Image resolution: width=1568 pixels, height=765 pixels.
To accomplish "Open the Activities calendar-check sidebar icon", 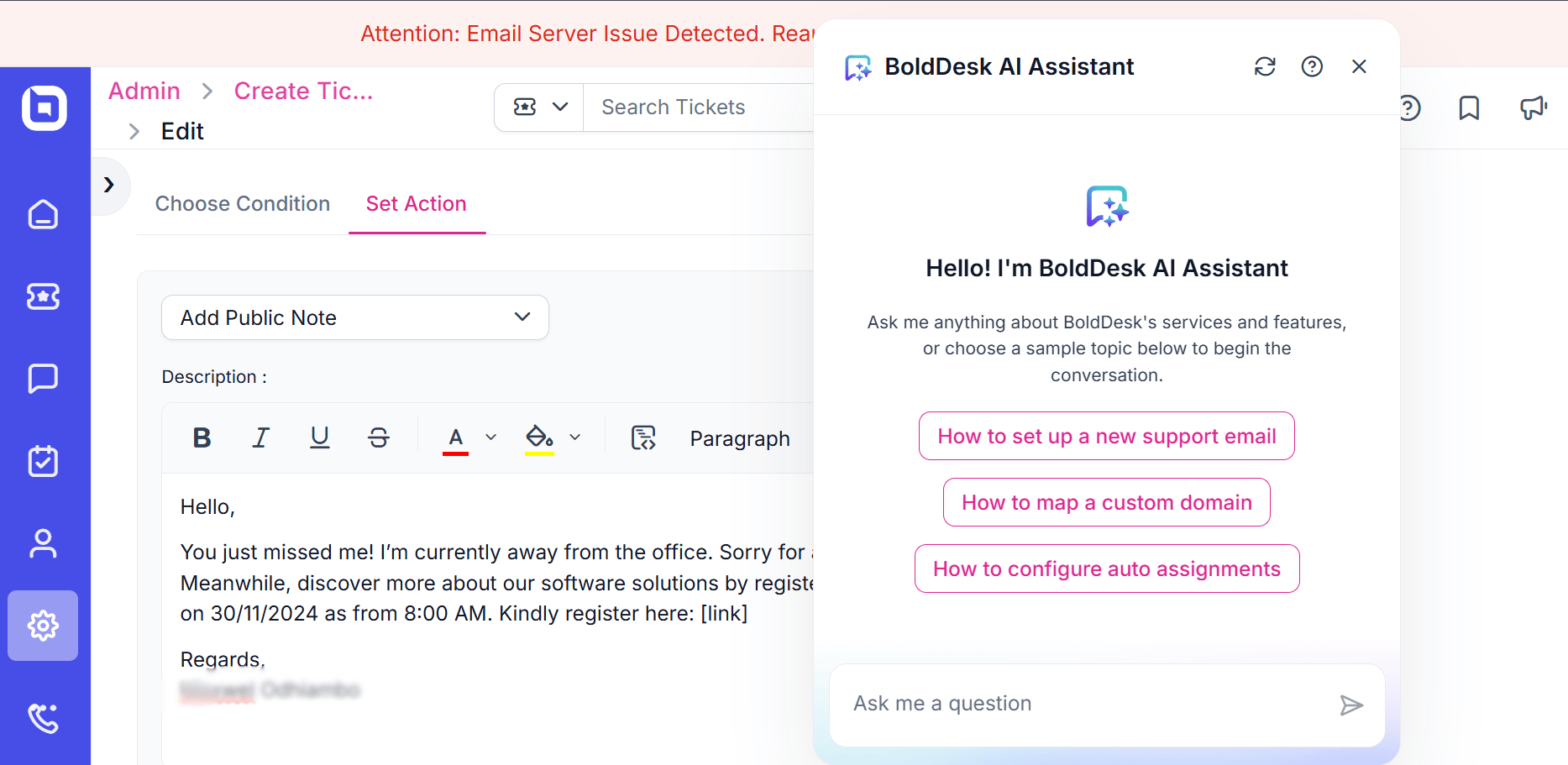I will 43,461.
